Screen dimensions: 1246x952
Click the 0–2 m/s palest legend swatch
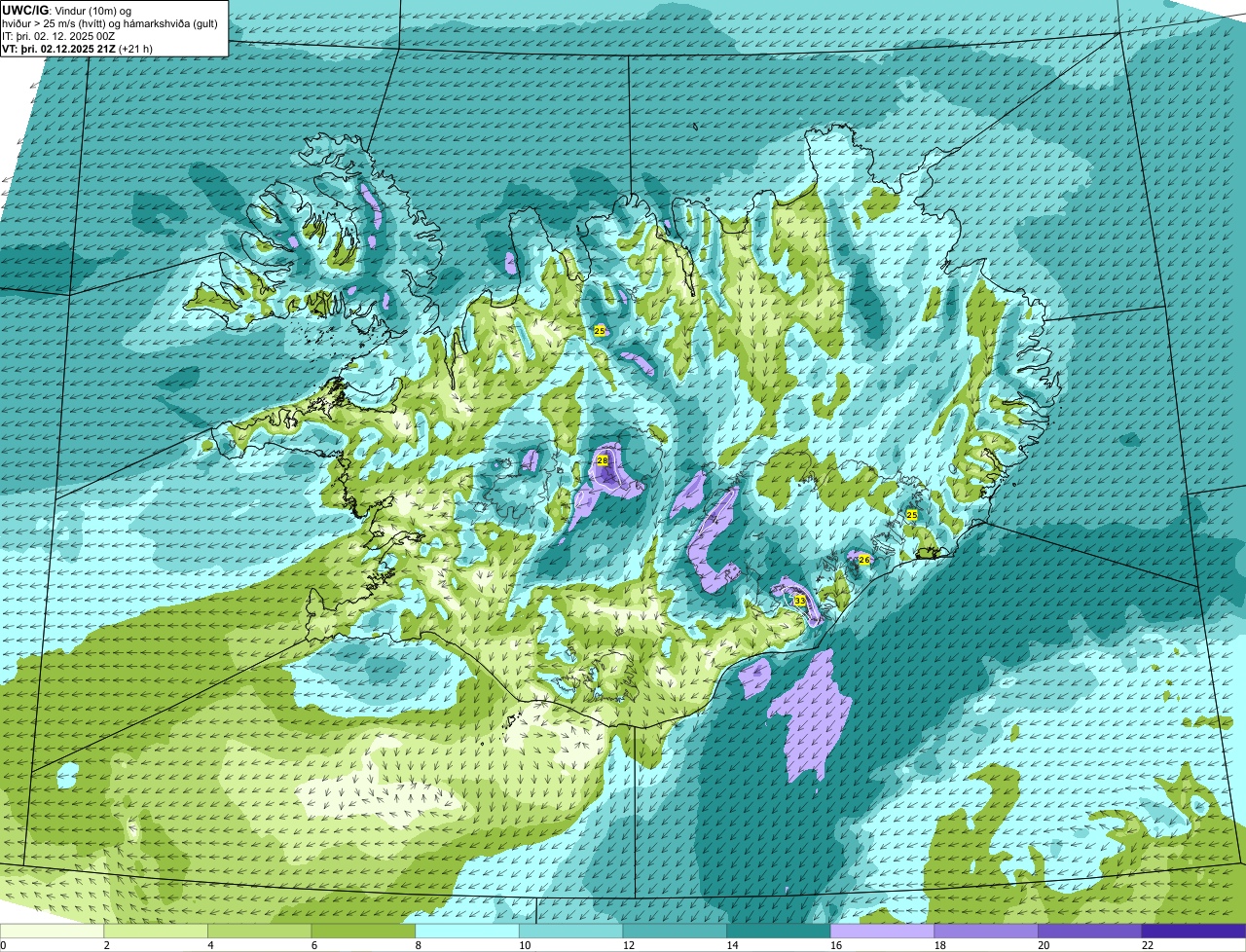tap(52, 931)
